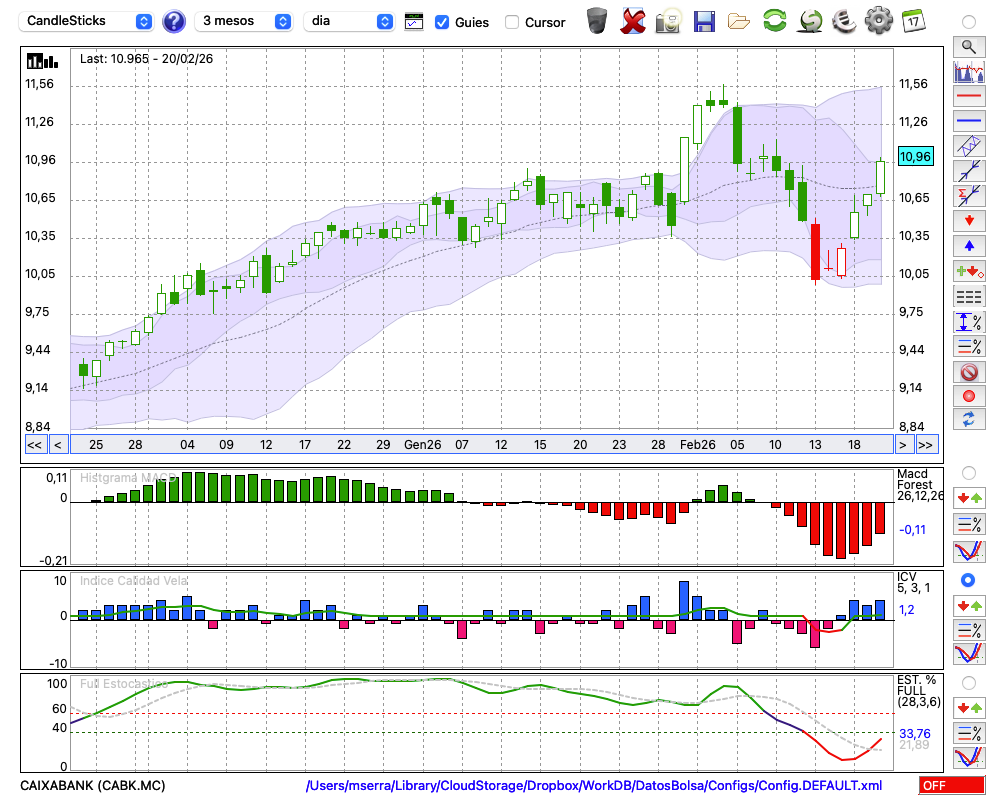
Task: Open settings with the gear icon
Action: click(x=878, y=20)
